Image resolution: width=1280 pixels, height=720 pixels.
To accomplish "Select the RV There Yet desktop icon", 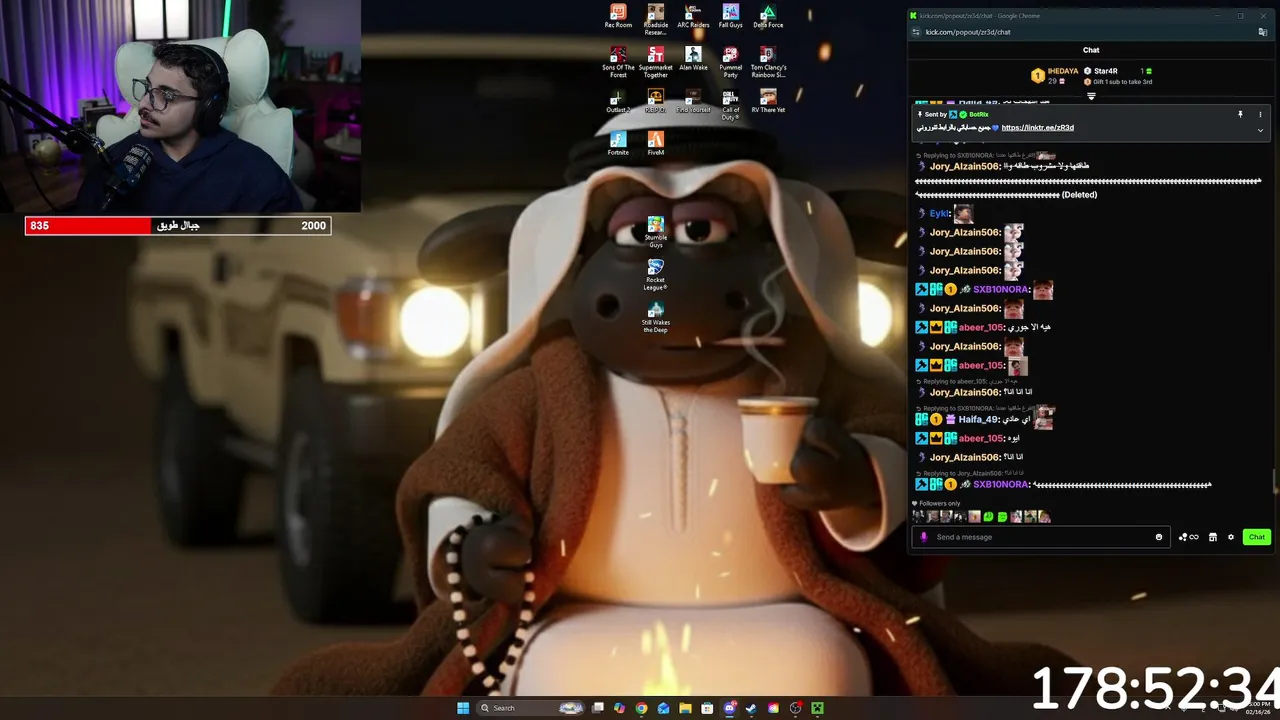I will (x=768, y=101).
